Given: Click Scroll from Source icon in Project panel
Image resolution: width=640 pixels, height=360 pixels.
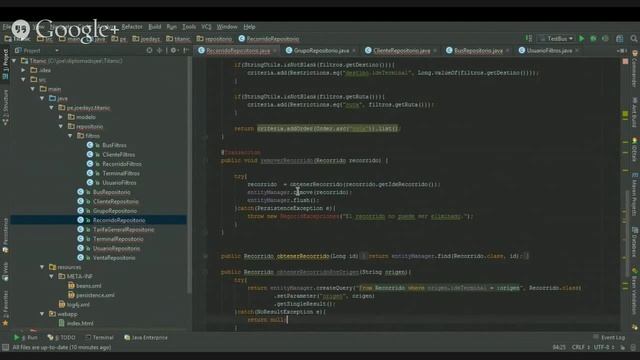Looking at the screenshot, I should [x=149, y=51].
